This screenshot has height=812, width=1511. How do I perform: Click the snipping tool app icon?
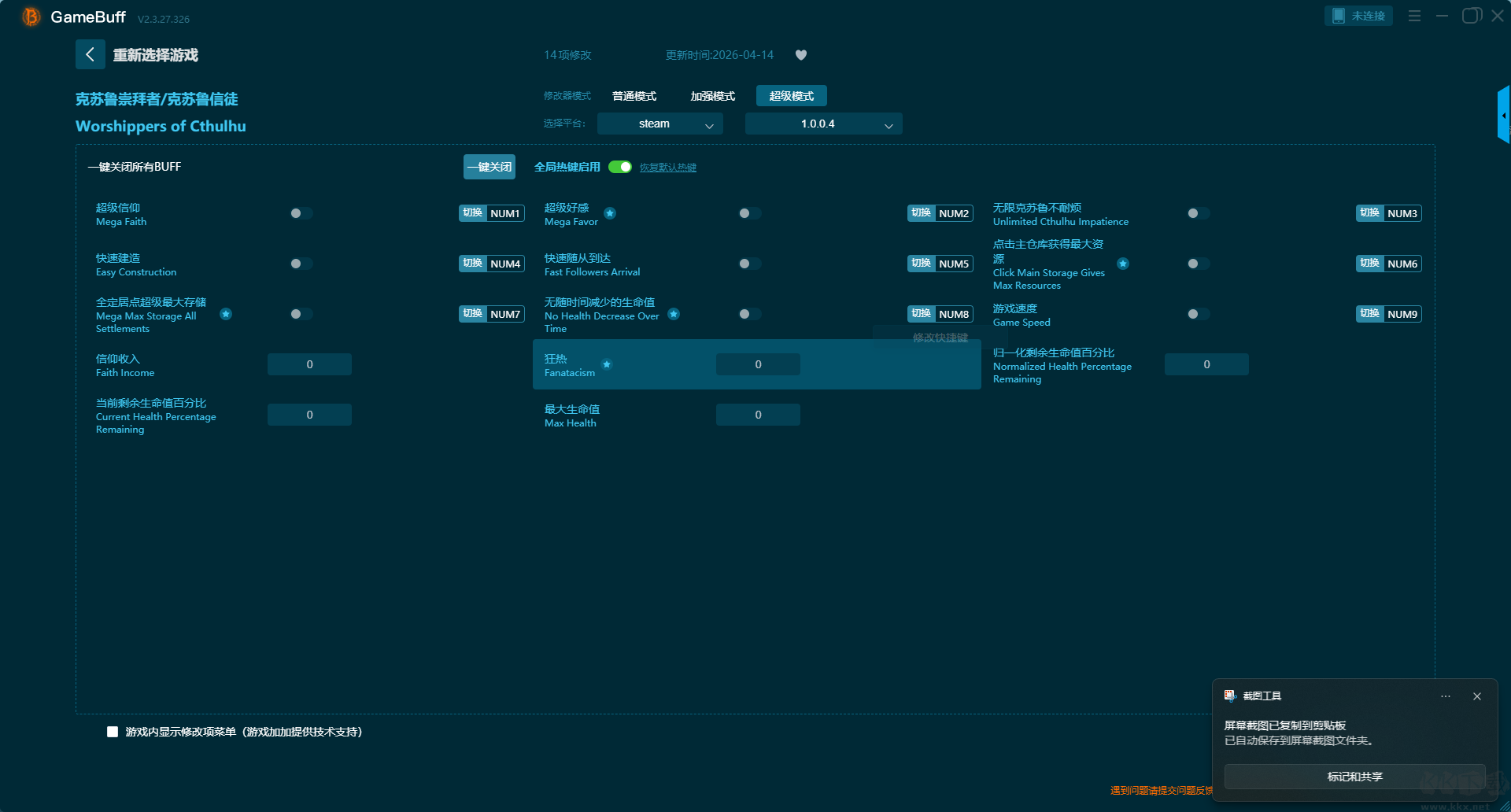coord(1230,696)
